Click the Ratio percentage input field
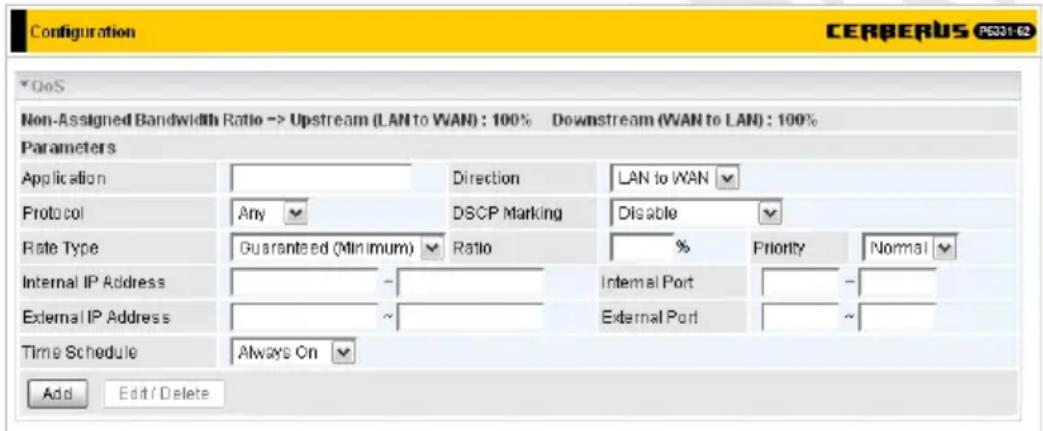The width and height of the screenshot is (1043, 431). click(641, 249)
